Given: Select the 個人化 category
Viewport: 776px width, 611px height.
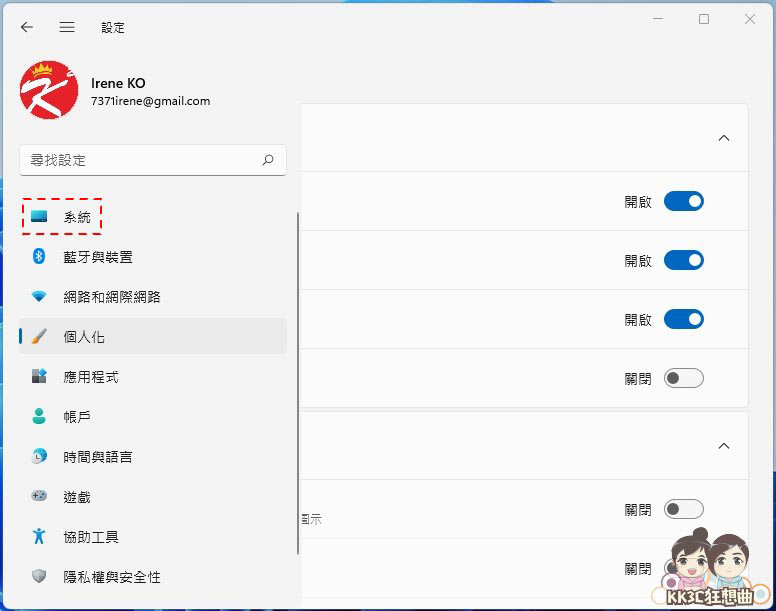Looking at the screenshot, I should (x=153, y=336).
